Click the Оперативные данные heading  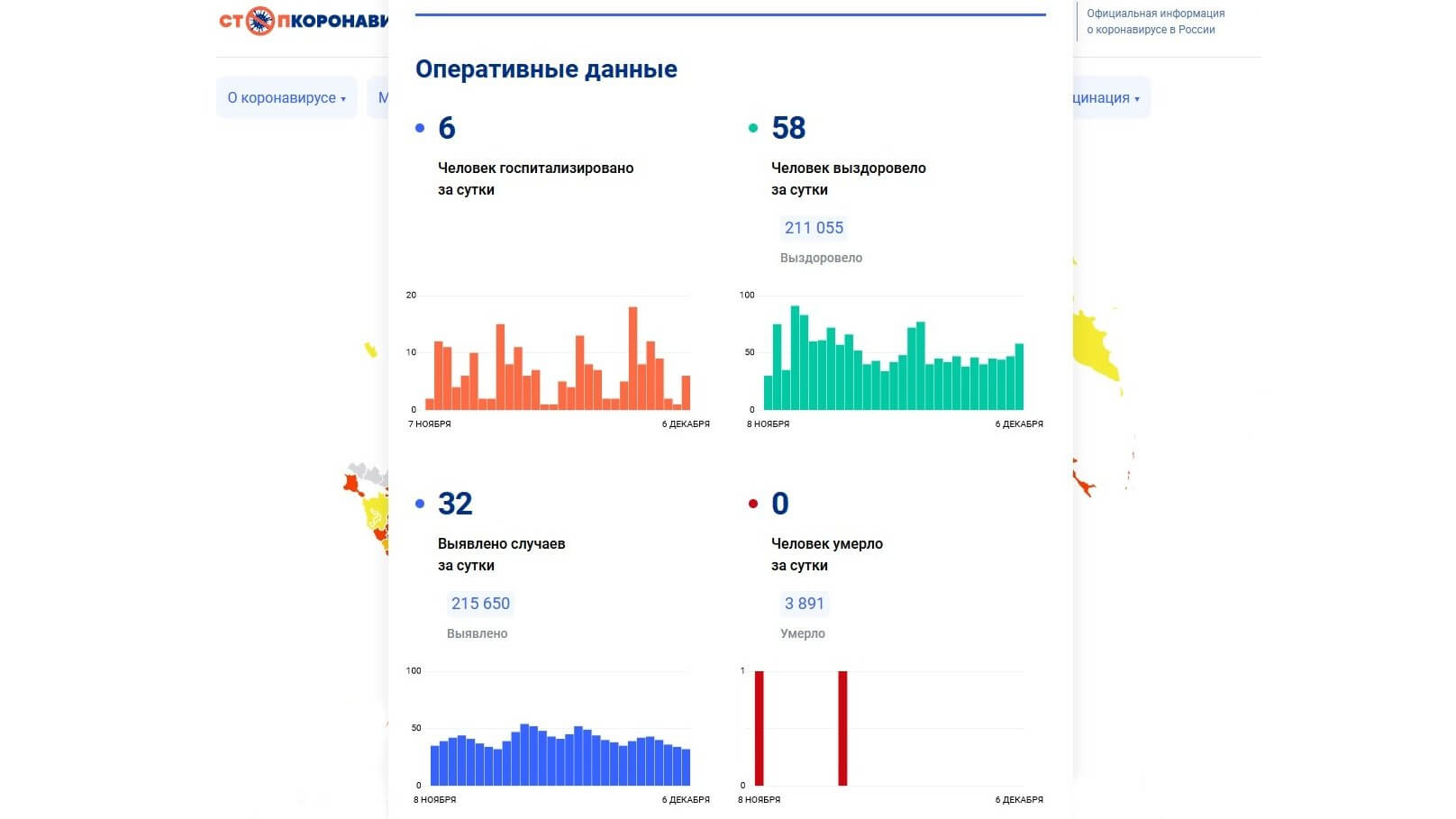(546, 69)
